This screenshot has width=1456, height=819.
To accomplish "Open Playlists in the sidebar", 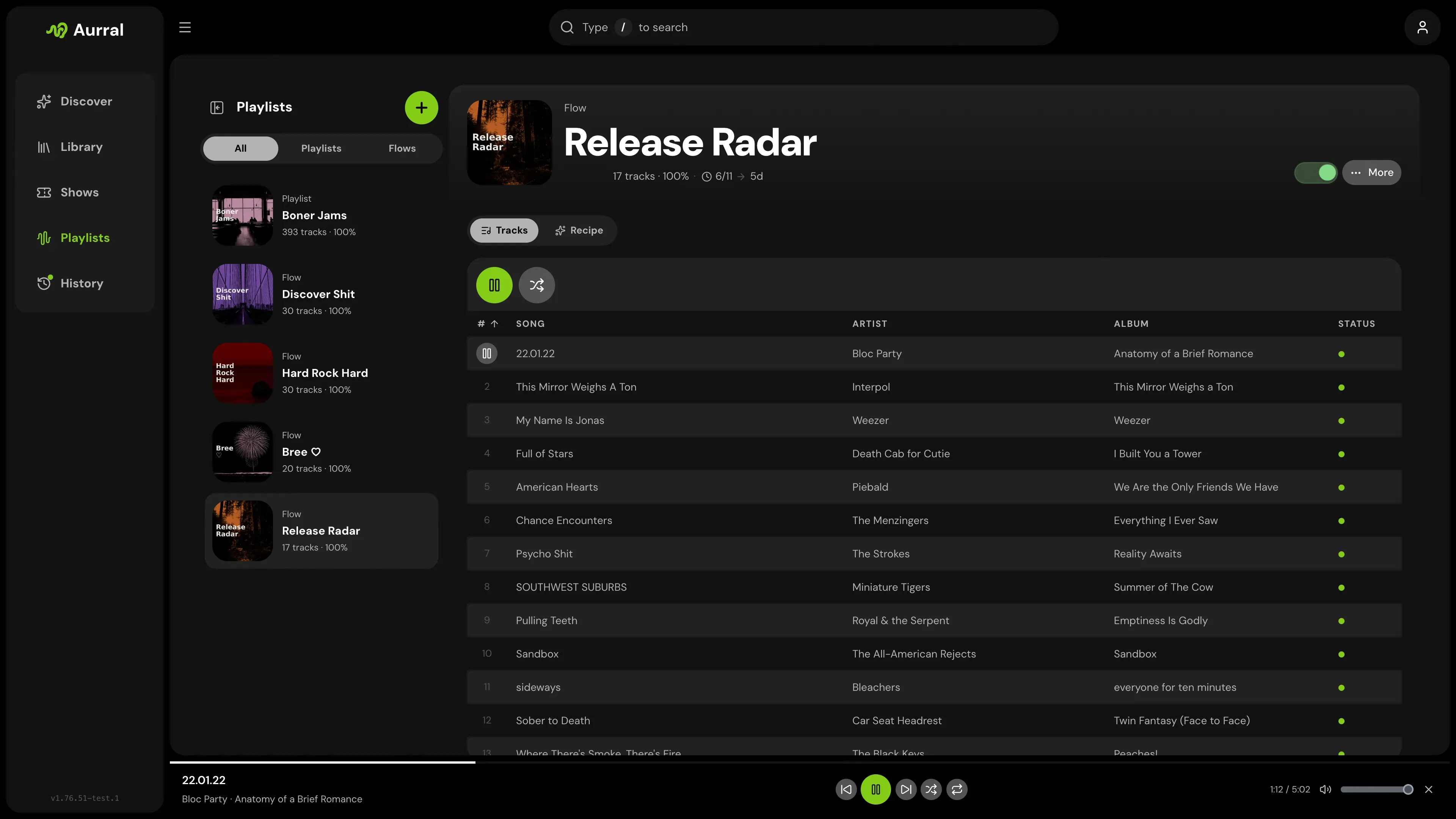I will coord(85,238).
